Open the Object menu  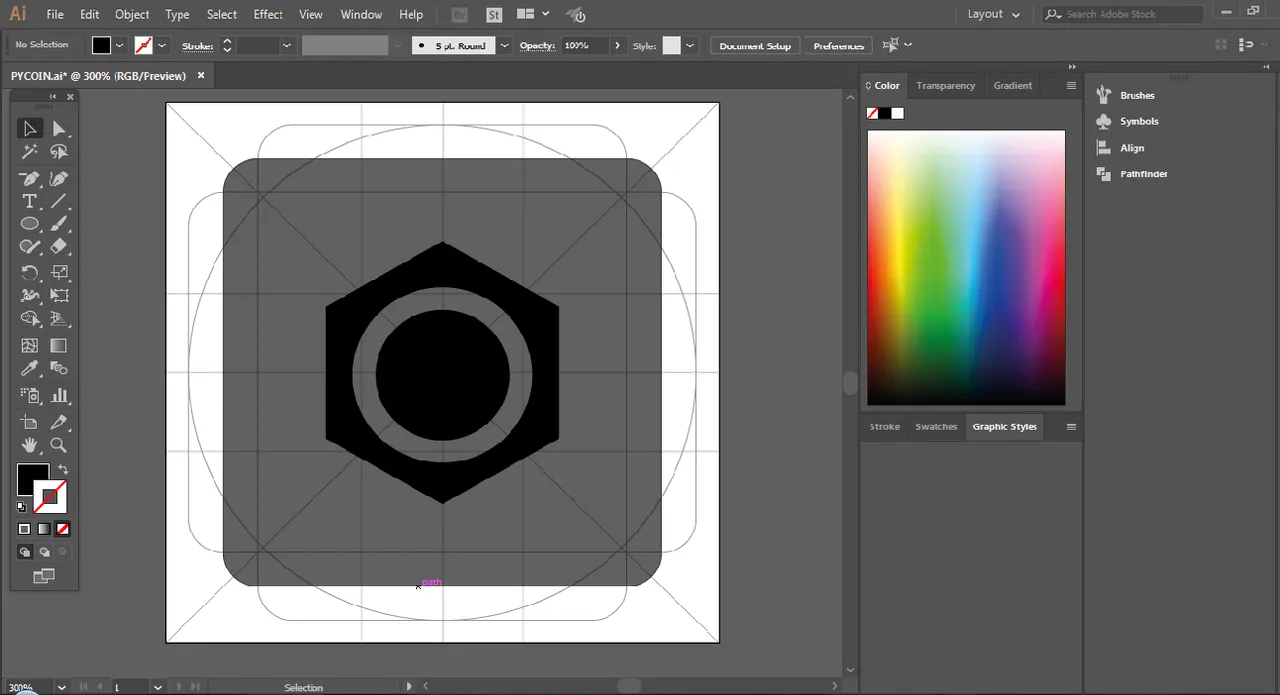[x=132, y=14]
